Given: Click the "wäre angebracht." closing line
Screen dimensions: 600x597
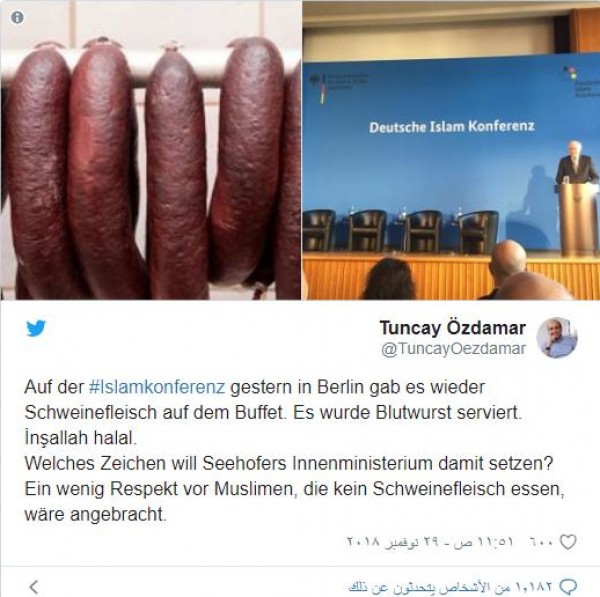Looking at the screenshot, I should (95, 514).
